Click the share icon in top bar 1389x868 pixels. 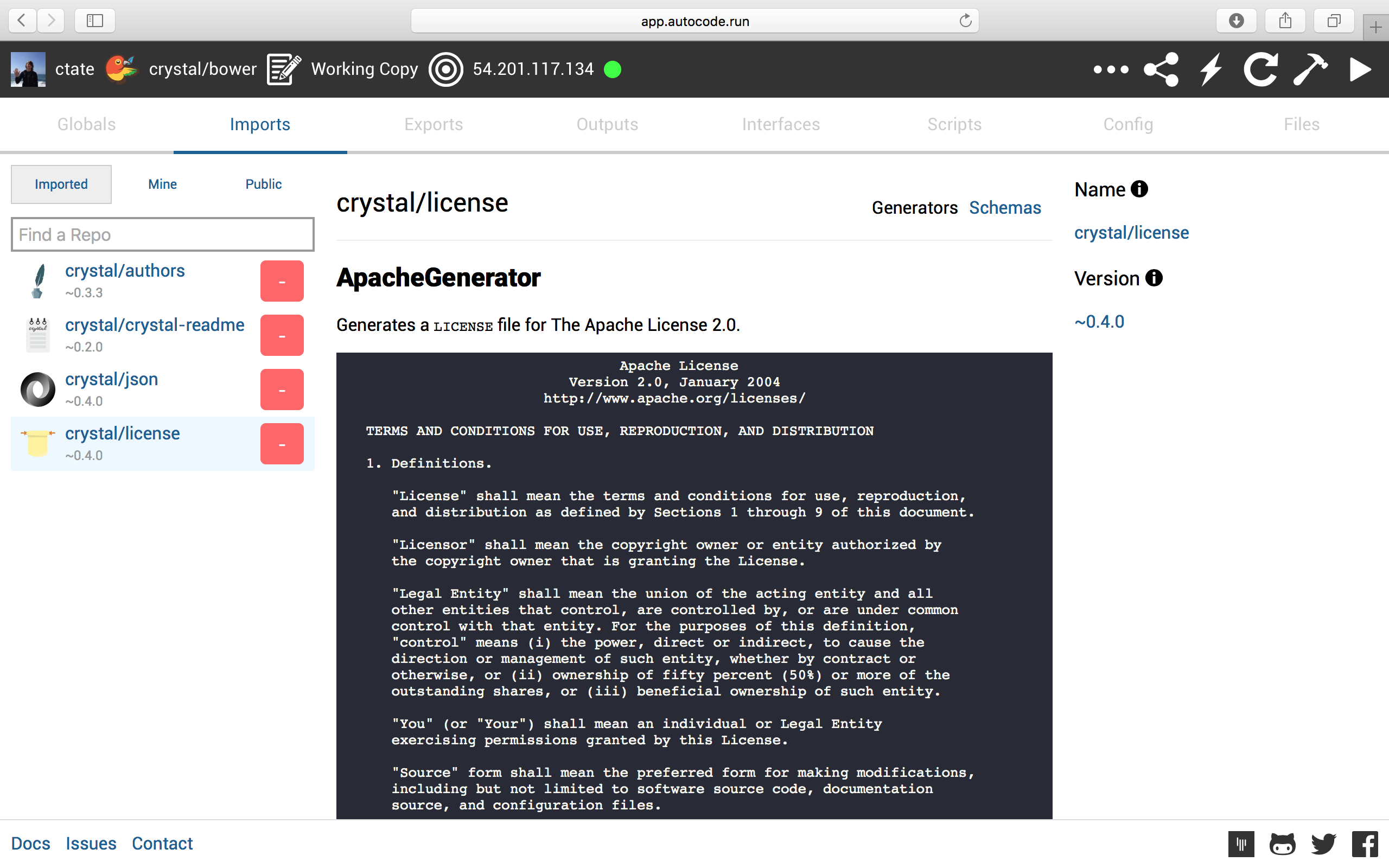tap(1161, 69)
